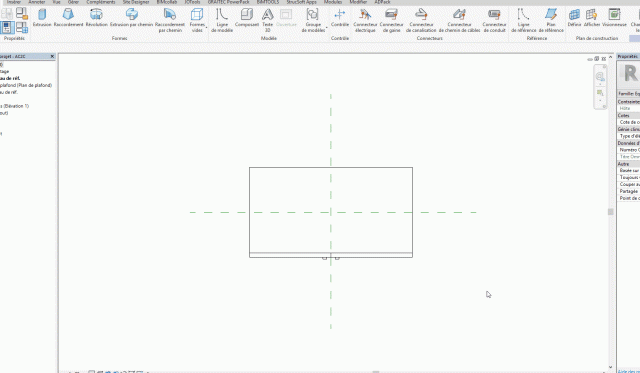Image resolution: width=640 pixels, height=373 pixels.
Task: Select 'plafond (Plan de plafond)' in project browser
Action: click(x=26, y=85)
